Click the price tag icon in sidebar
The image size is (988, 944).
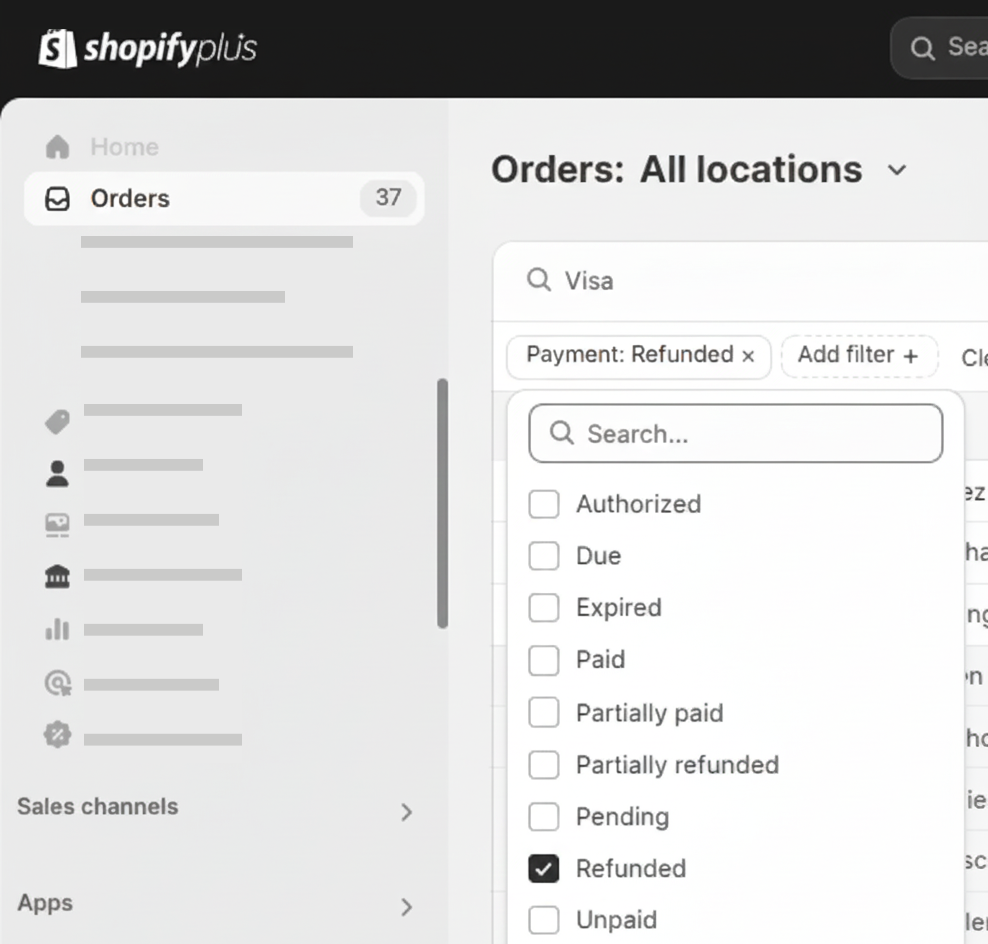coord(58,421)
